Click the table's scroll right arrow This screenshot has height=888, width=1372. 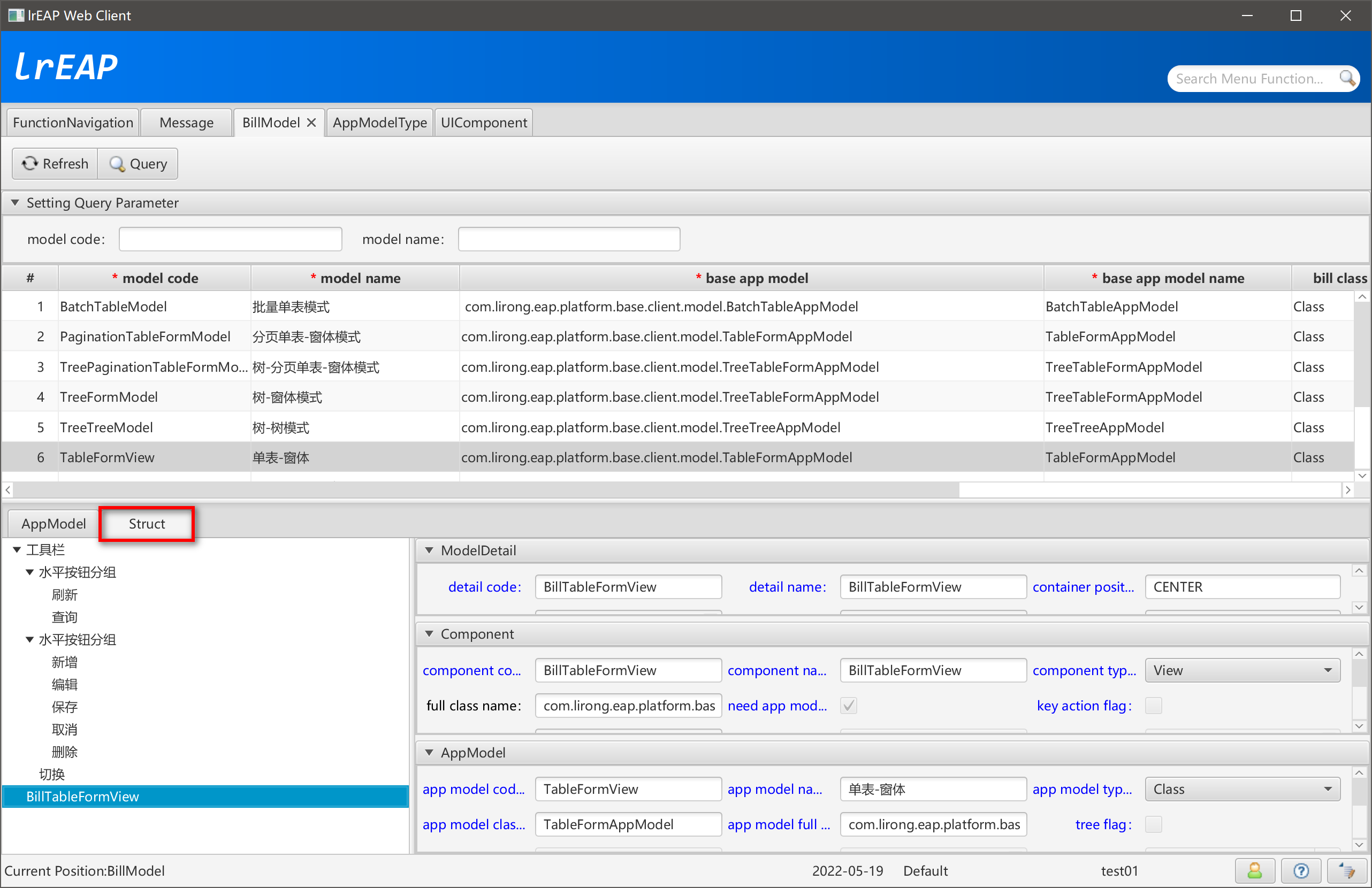(1347, 490)
